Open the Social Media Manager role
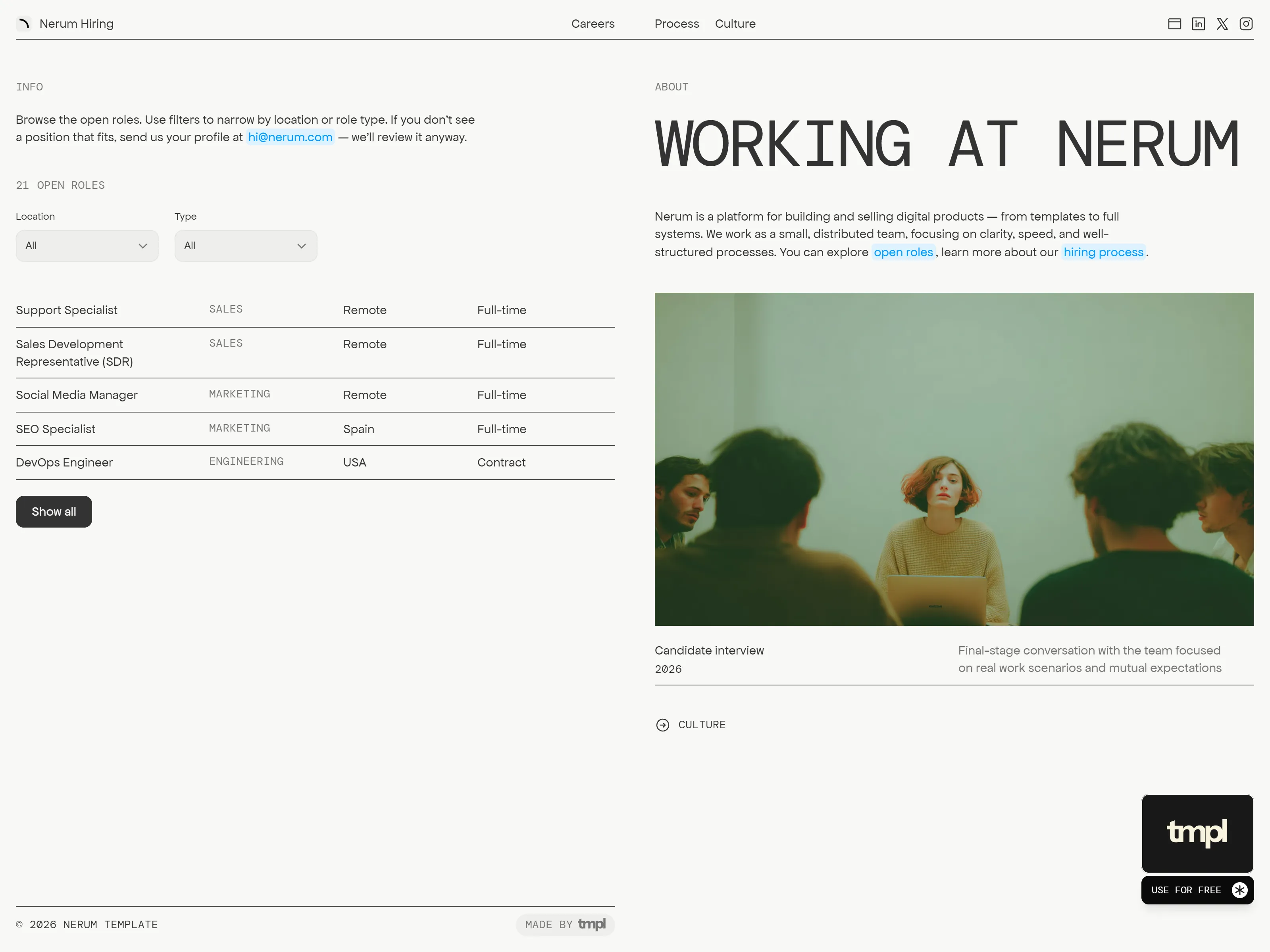Image resolution: width=1270 pixels, height=952 pixels. click(x=315, y=395)
